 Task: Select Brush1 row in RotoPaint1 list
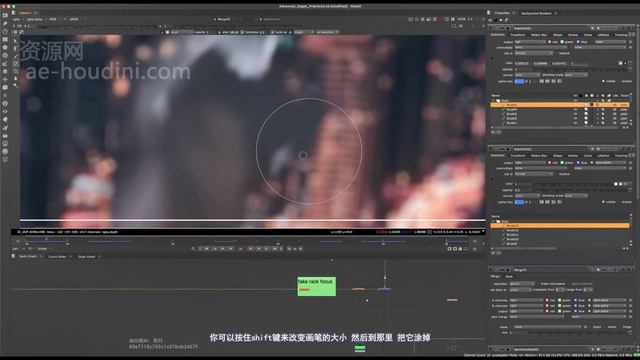560,122
